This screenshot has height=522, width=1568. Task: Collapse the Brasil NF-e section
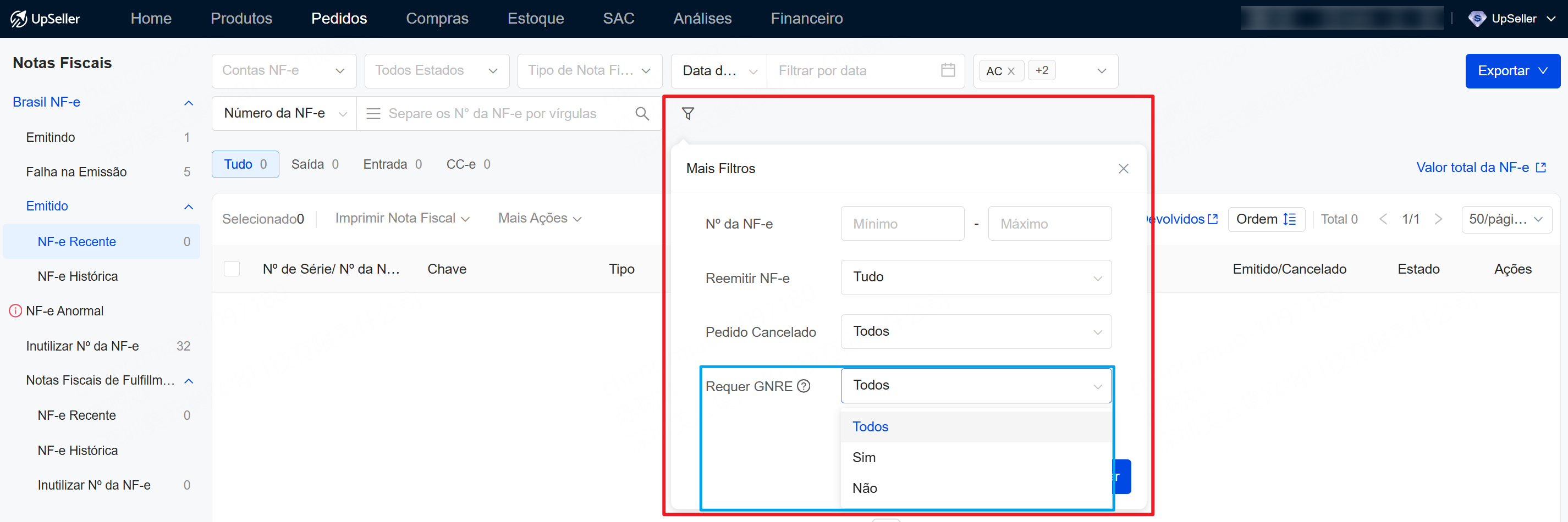189,103
